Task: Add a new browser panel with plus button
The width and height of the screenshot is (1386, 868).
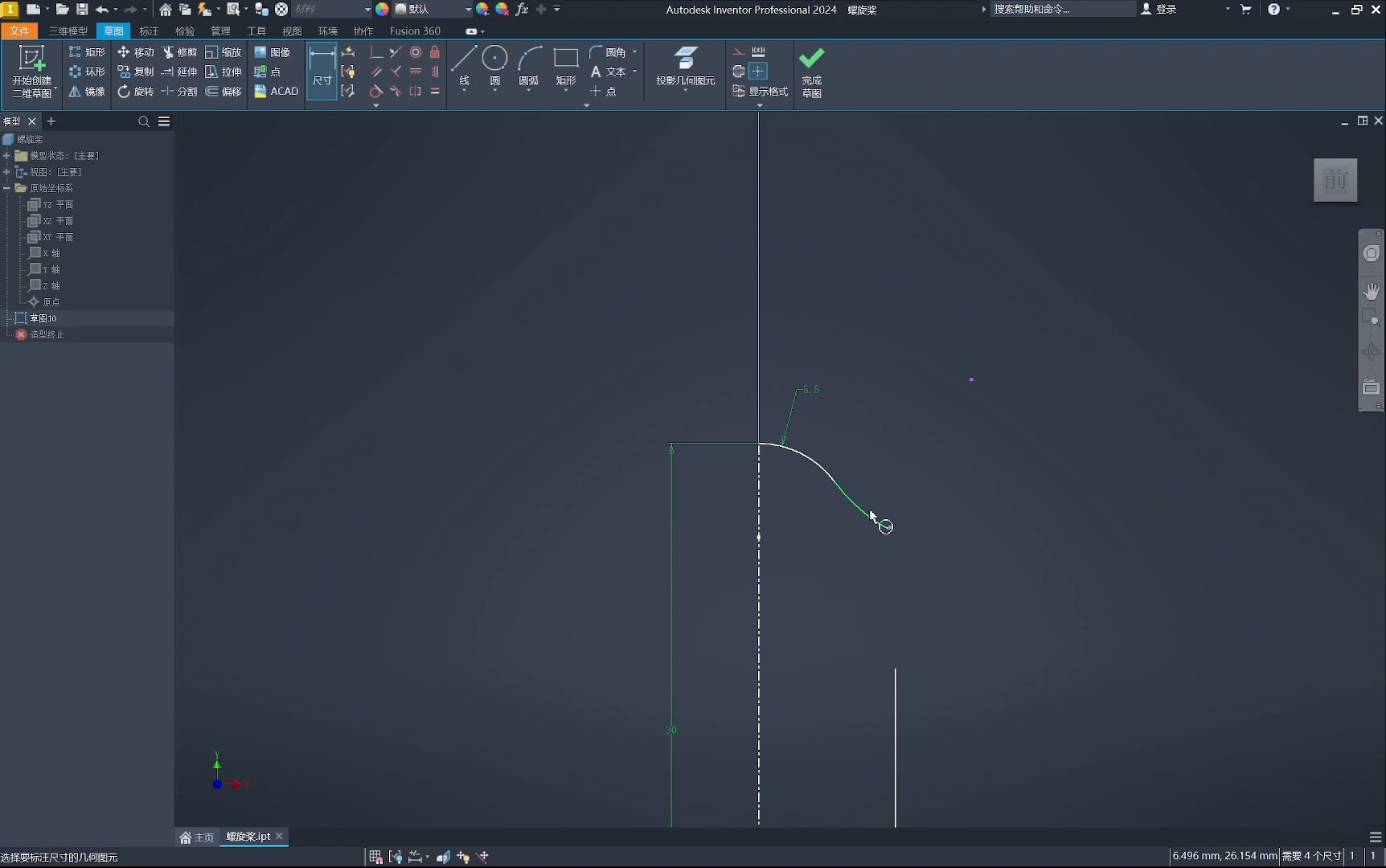Action: point(51,121)
